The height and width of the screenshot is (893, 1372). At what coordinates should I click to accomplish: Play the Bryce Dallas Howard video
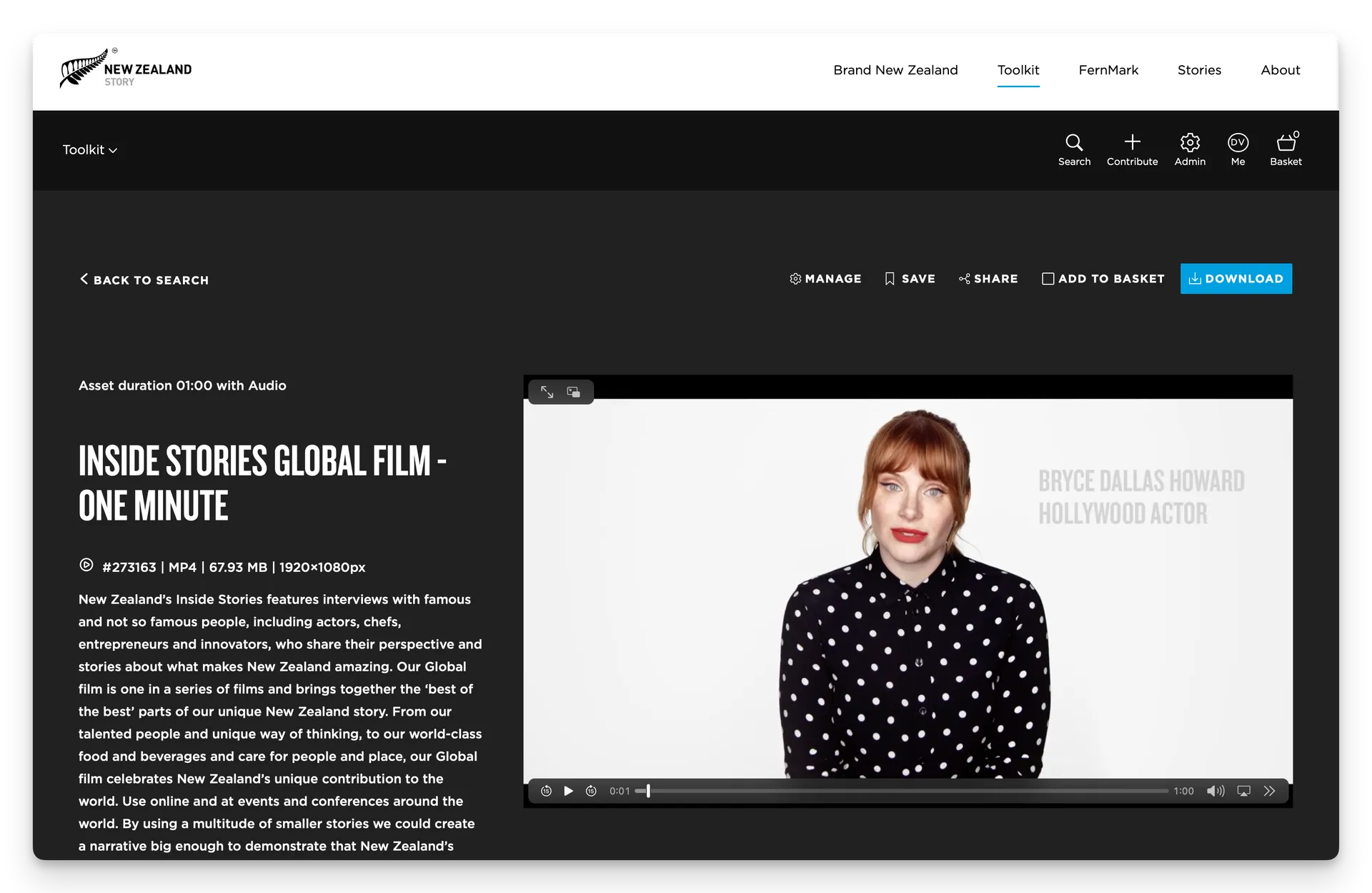[x=568, y=791]
